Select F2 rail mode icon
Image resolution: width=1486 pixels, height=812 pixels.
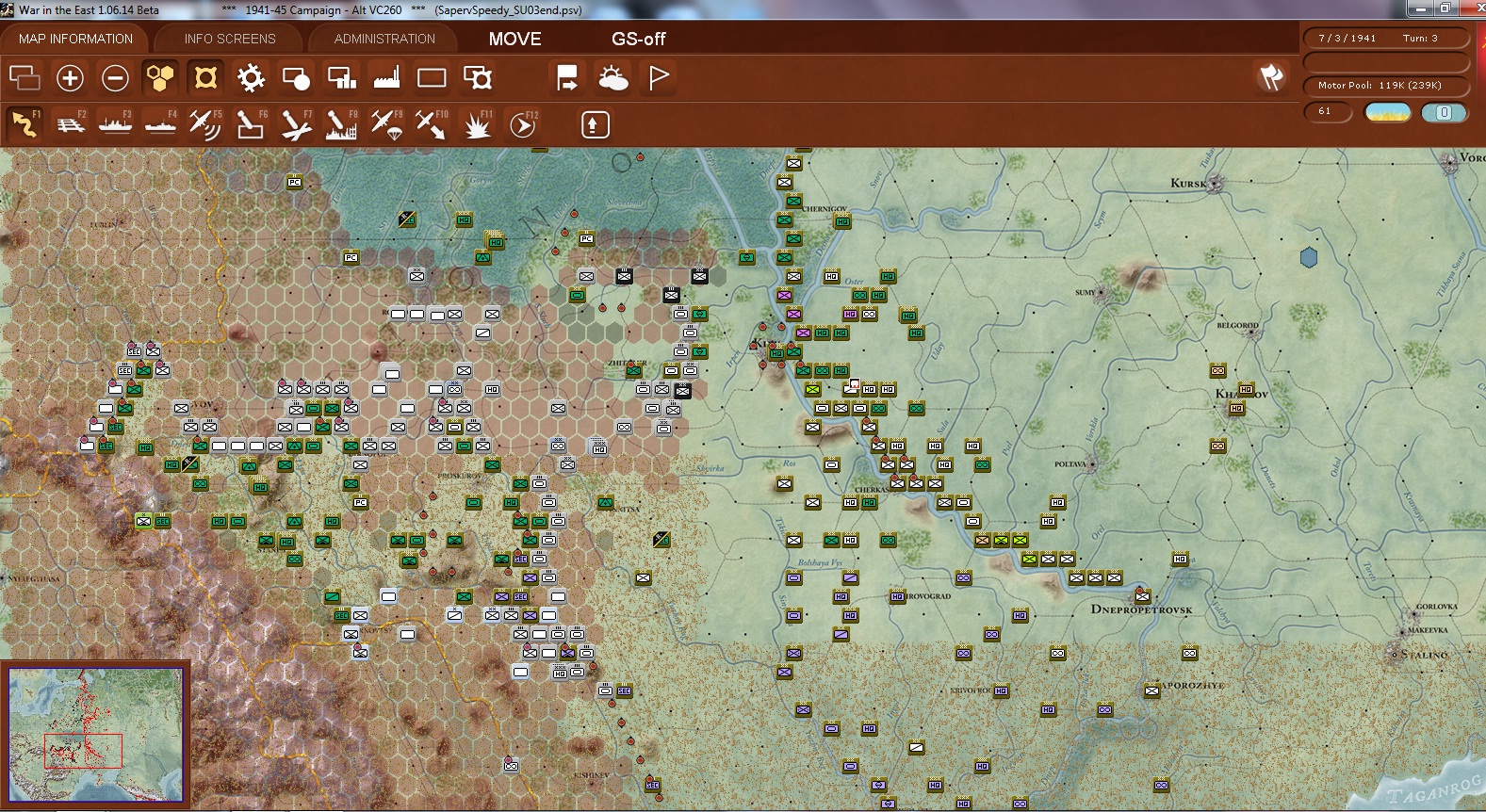click(70, 123)
